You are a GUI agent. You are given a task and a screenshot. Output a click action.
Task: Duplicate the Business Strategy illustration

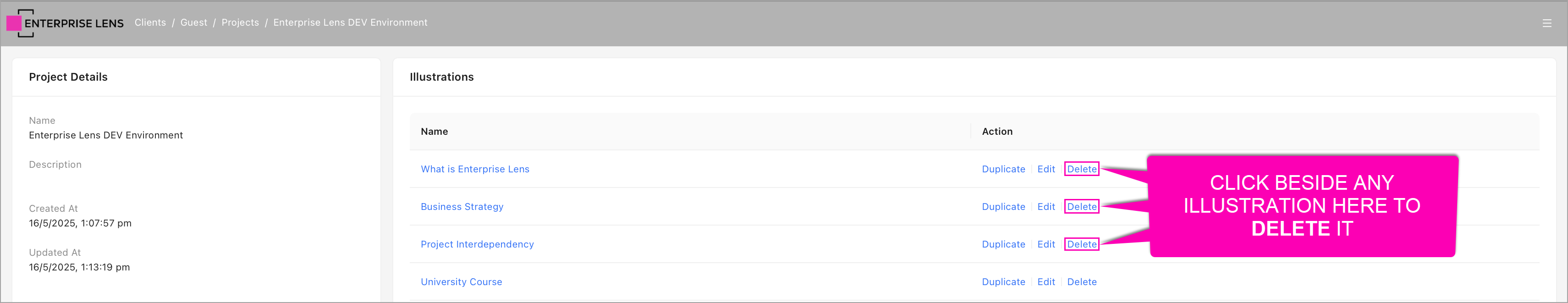[1003, 207]
